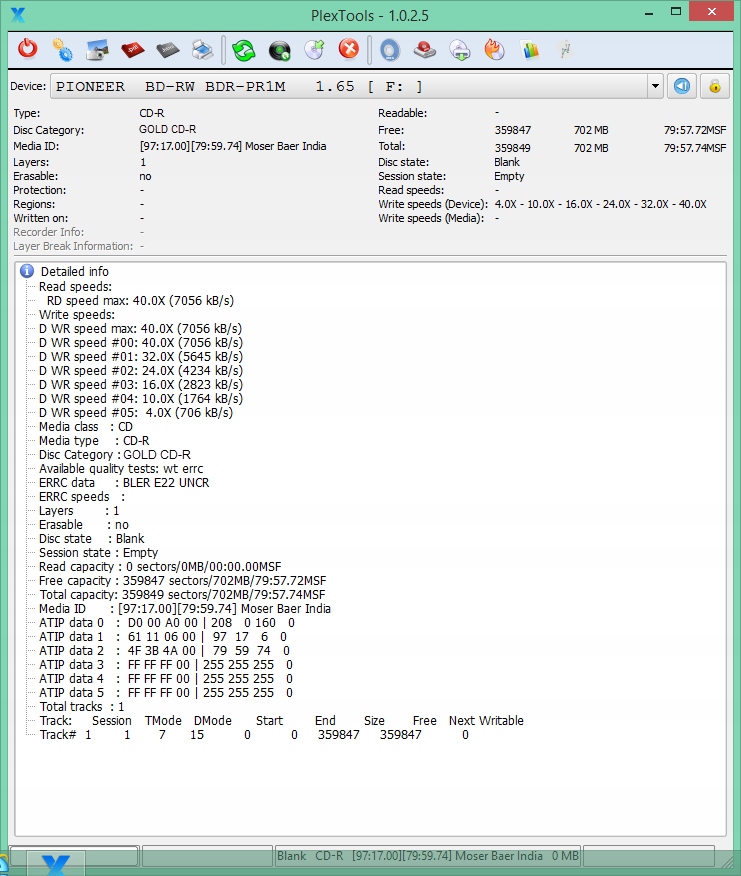The width and height of the screenshot is (741, 876).
Task: Click the blue back arrow button beside device
Action: (681, 86)
